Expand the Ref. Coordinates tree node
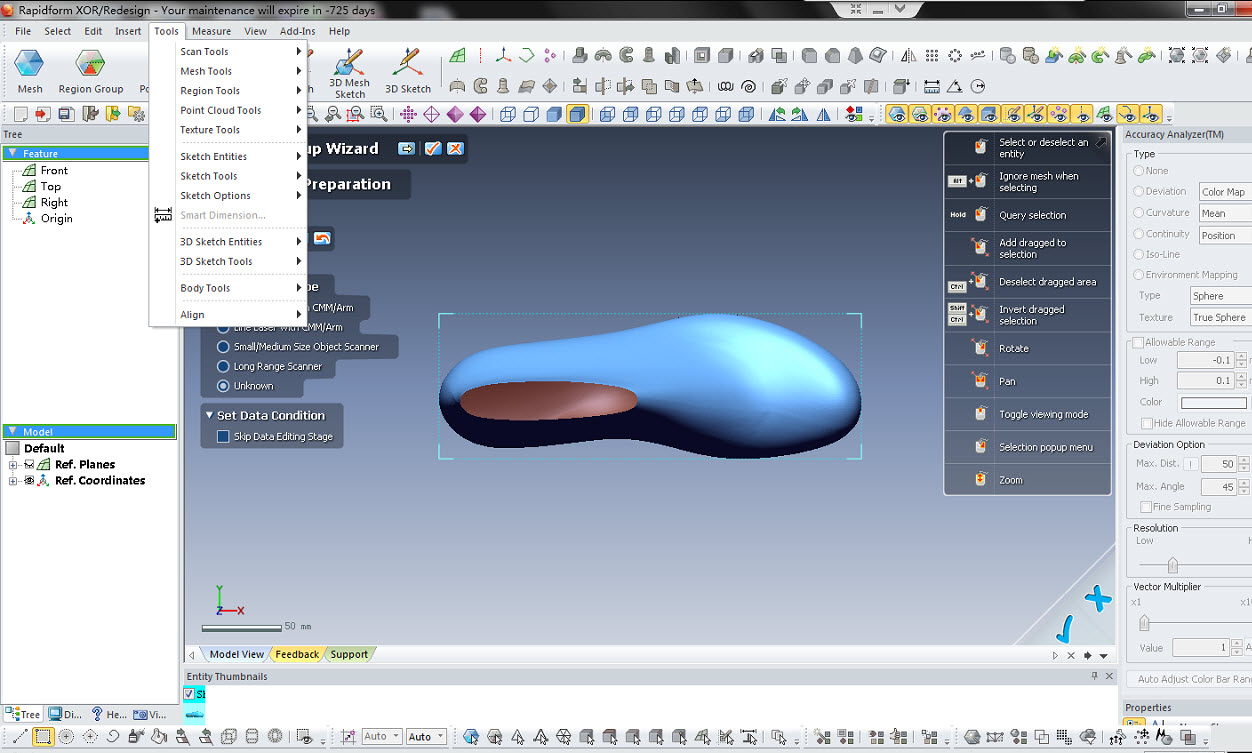This screenshot has width=1252, height=753. coord(13,481)
